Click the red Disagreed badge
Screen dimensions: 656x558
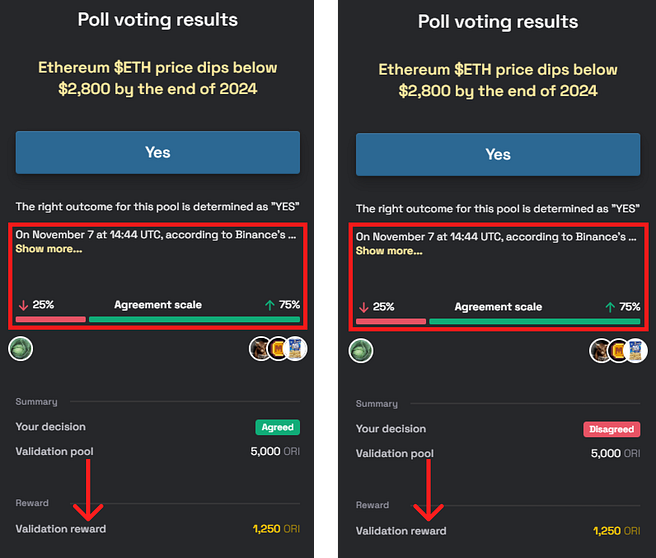611,429
